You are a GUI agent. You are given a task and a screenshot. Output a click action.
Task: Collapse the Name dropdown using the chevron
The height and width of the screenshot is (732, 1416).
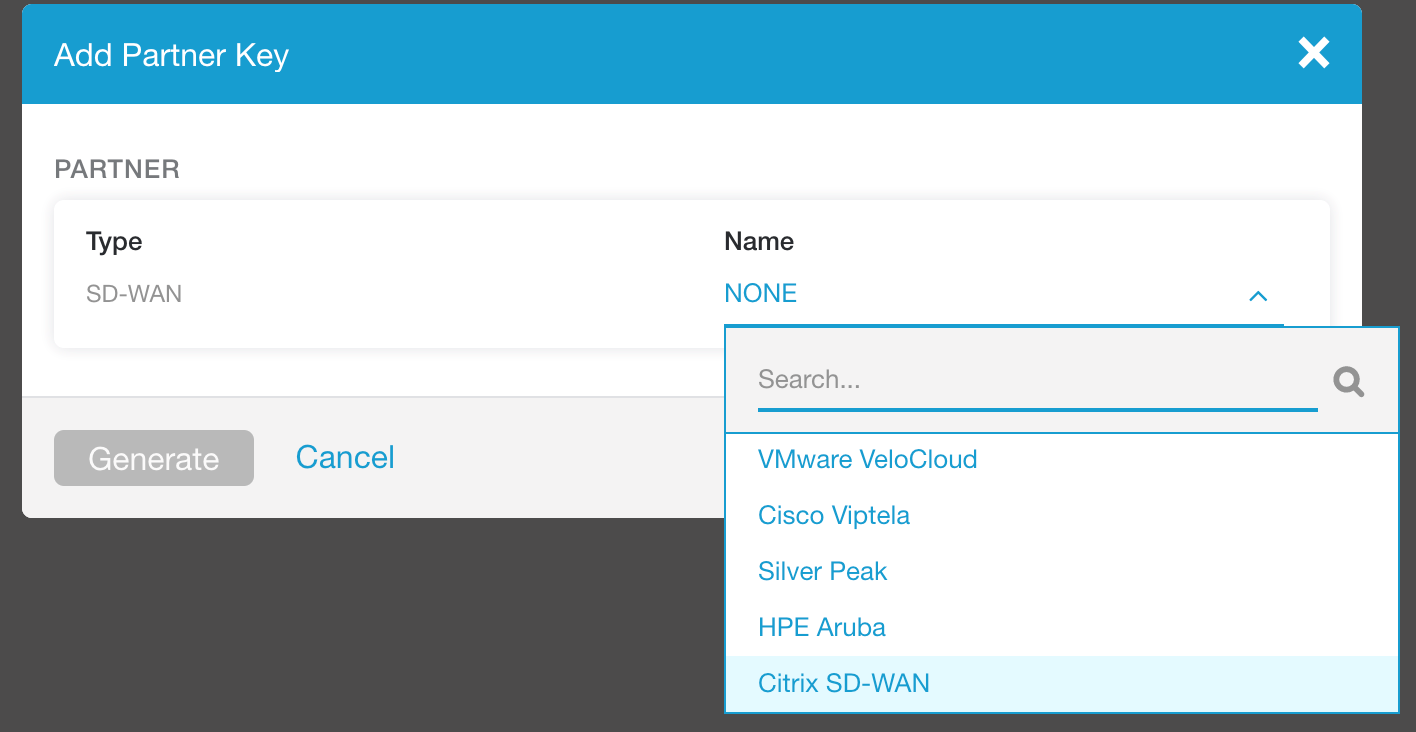1258,296
